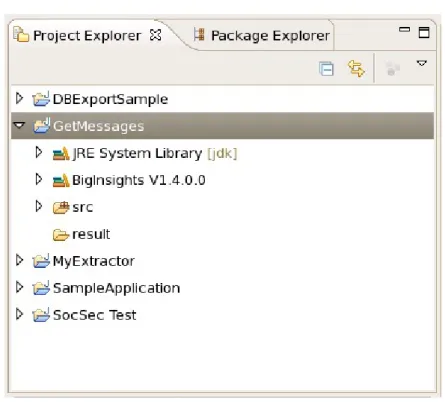
Task: Click the MyExtractor project folder icon
Action: coord(41,260)
